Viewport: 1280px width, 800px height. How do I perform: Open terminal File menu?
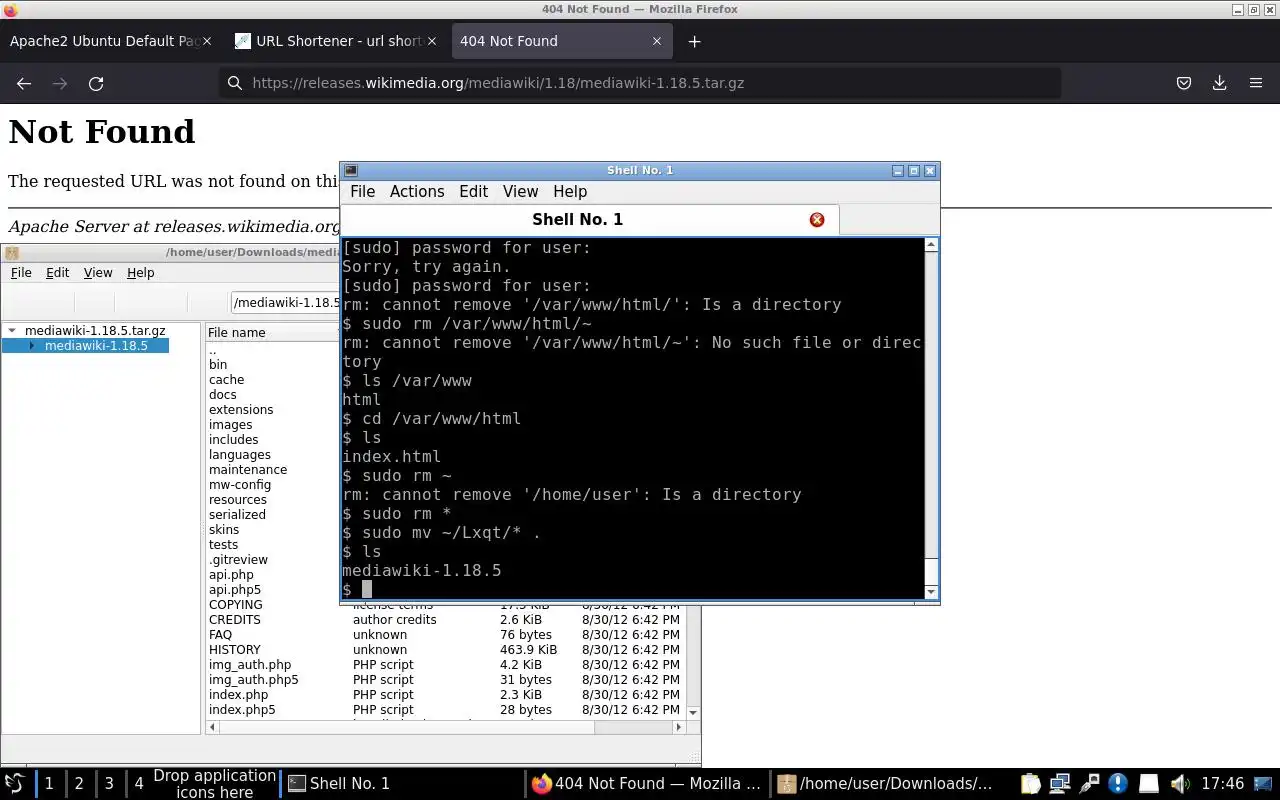point(362,191)
